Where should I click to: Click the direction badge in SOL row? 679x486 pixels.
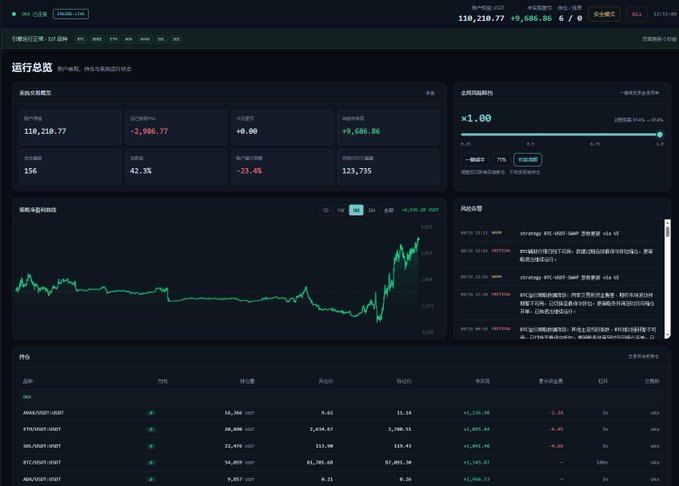coord(151,446)
